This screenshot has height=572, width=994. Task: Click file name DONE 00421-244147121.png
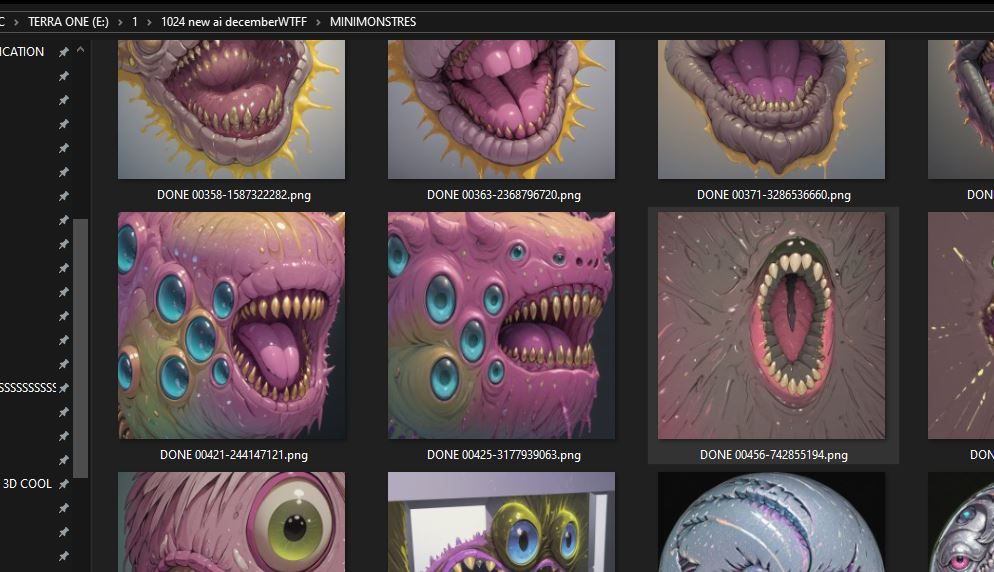click(x=234, y=455)
